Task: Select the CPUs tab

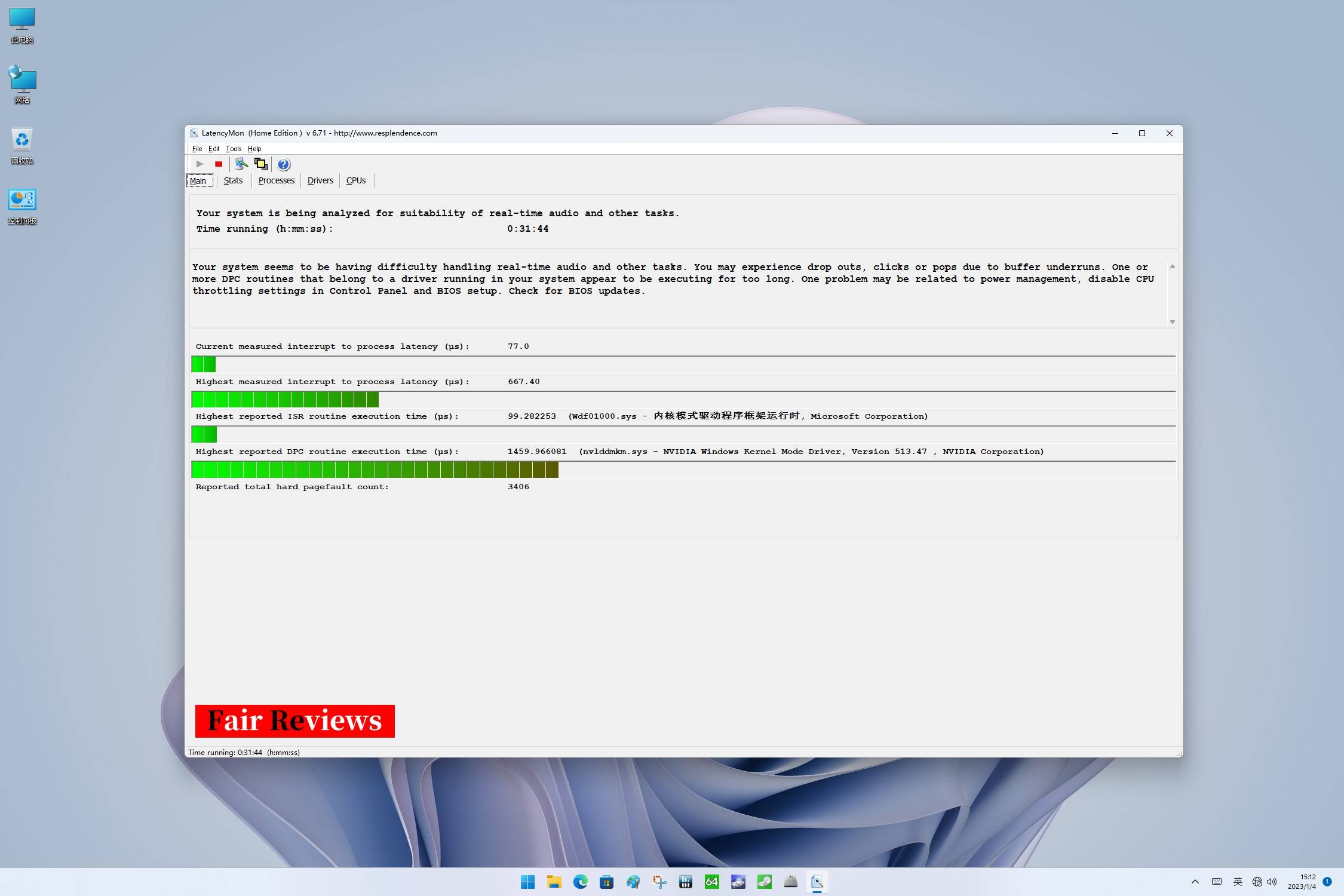Action: 356,180
